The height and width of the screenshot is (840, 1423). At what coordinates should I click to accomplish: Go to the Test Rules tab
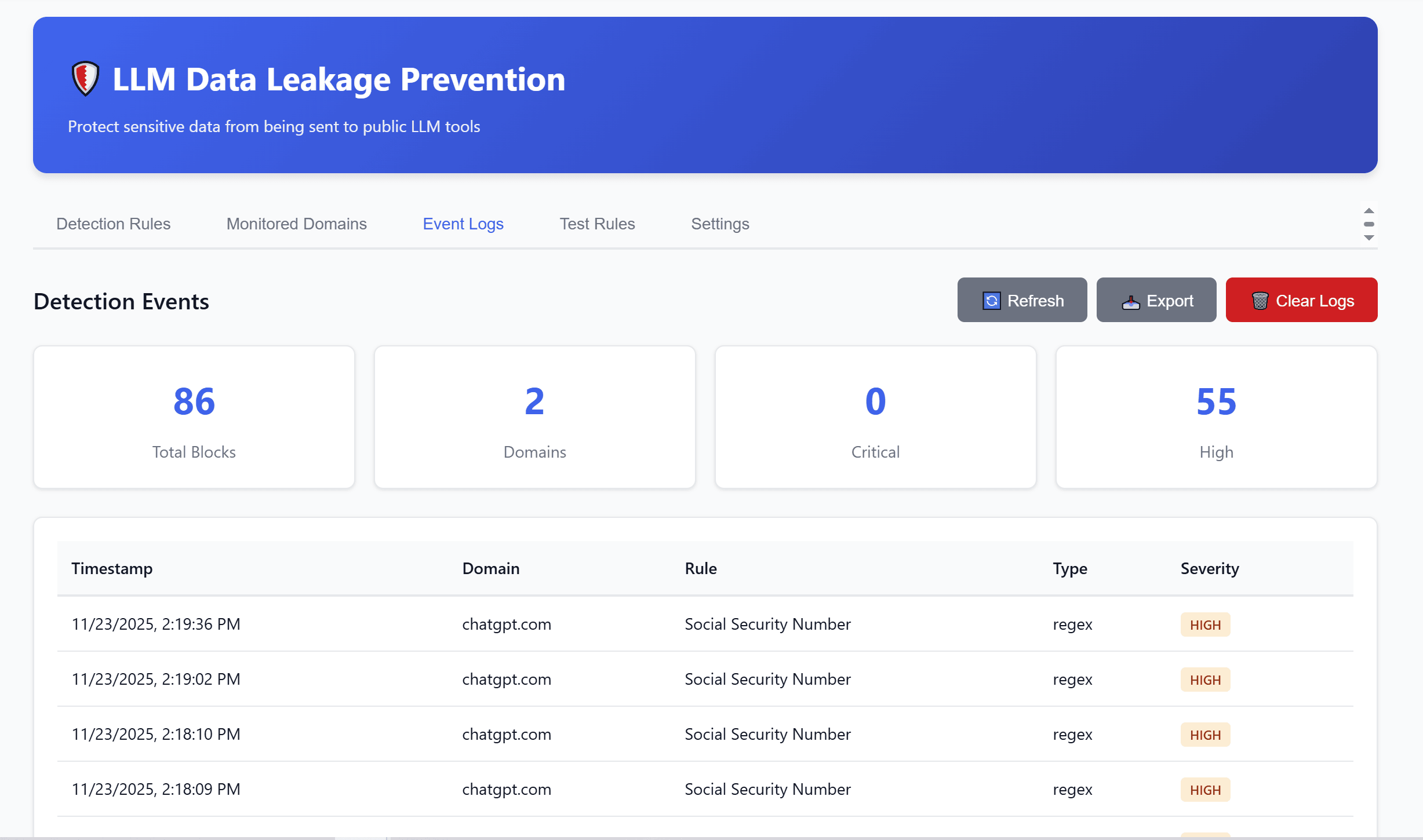tap(597, 224)
